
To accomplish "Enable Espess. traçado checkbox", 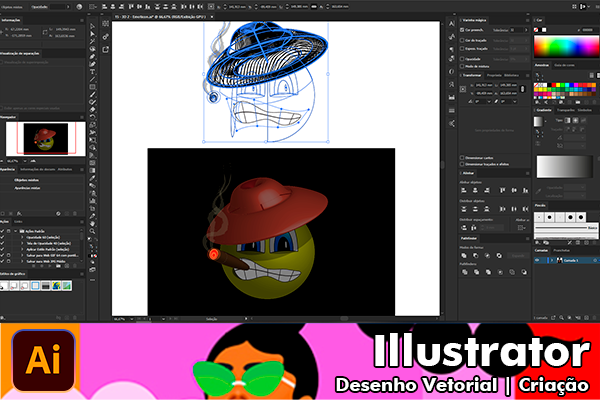I will point(462,49).
